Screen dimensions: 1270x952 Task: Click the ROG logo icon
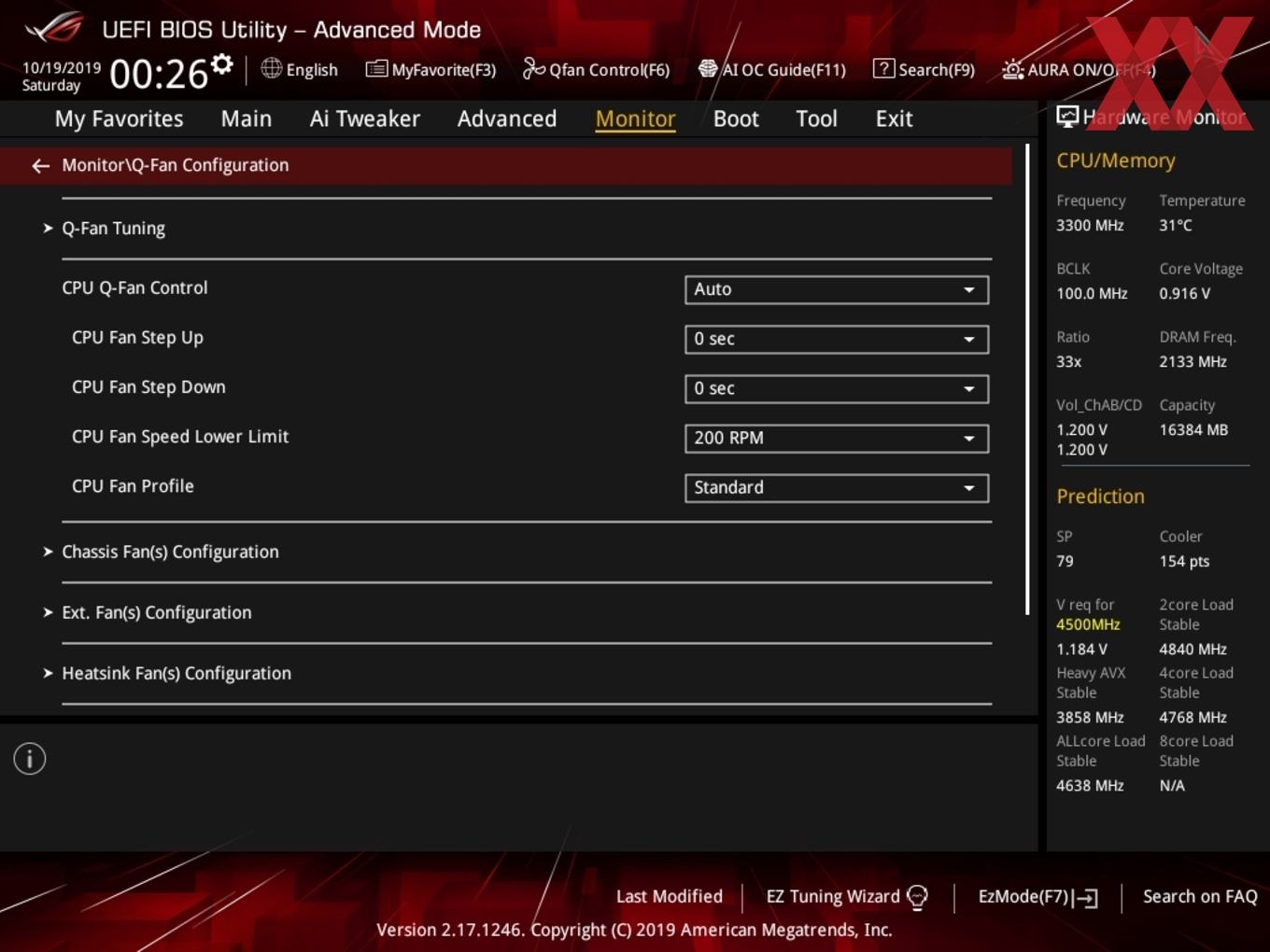point(54,28)
